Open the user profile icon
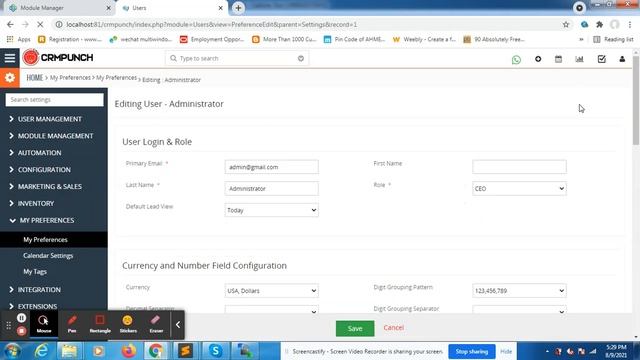The height and width of the screenshot is (360, 640). click(x=622, y=59)
